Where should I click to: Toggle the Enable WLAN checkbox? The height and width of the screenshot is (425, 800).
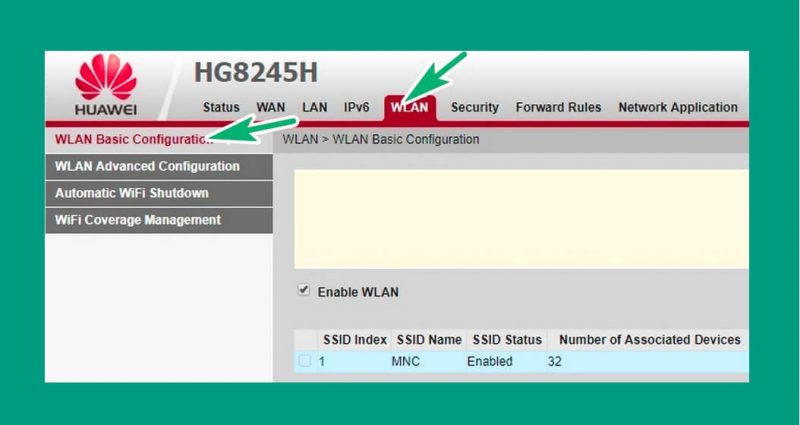click(304, 291)
